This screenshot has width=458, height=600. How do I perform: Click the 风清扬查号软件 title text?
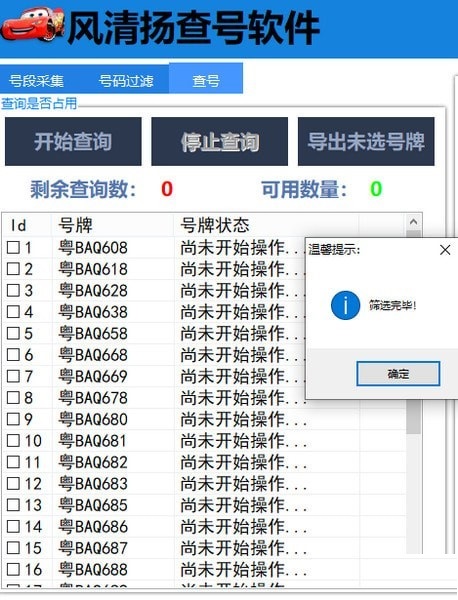click(x=193, y=28)
